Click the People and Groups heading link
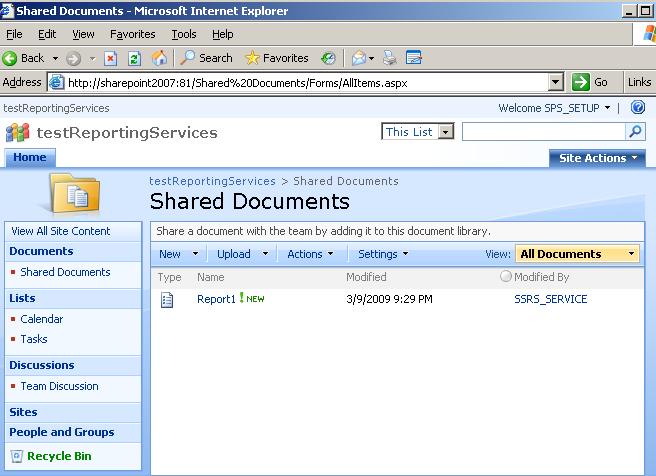This screenshot has height=476, width=656. point(62,432)
